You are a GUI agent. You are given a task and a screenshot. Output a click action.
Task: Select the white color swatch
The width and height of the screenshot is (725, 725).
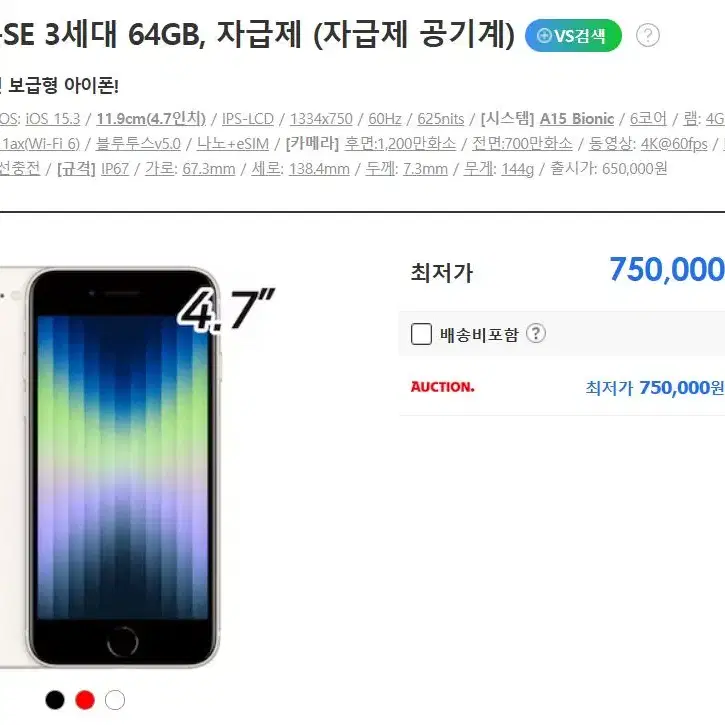coord(115,700)
